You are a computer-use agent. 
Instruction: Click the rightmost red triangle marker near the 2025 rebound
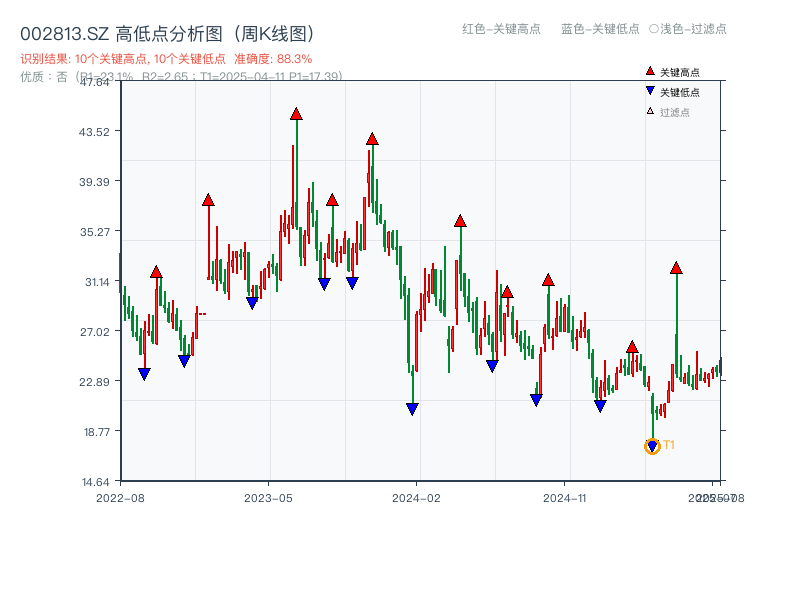click(677, 267)
